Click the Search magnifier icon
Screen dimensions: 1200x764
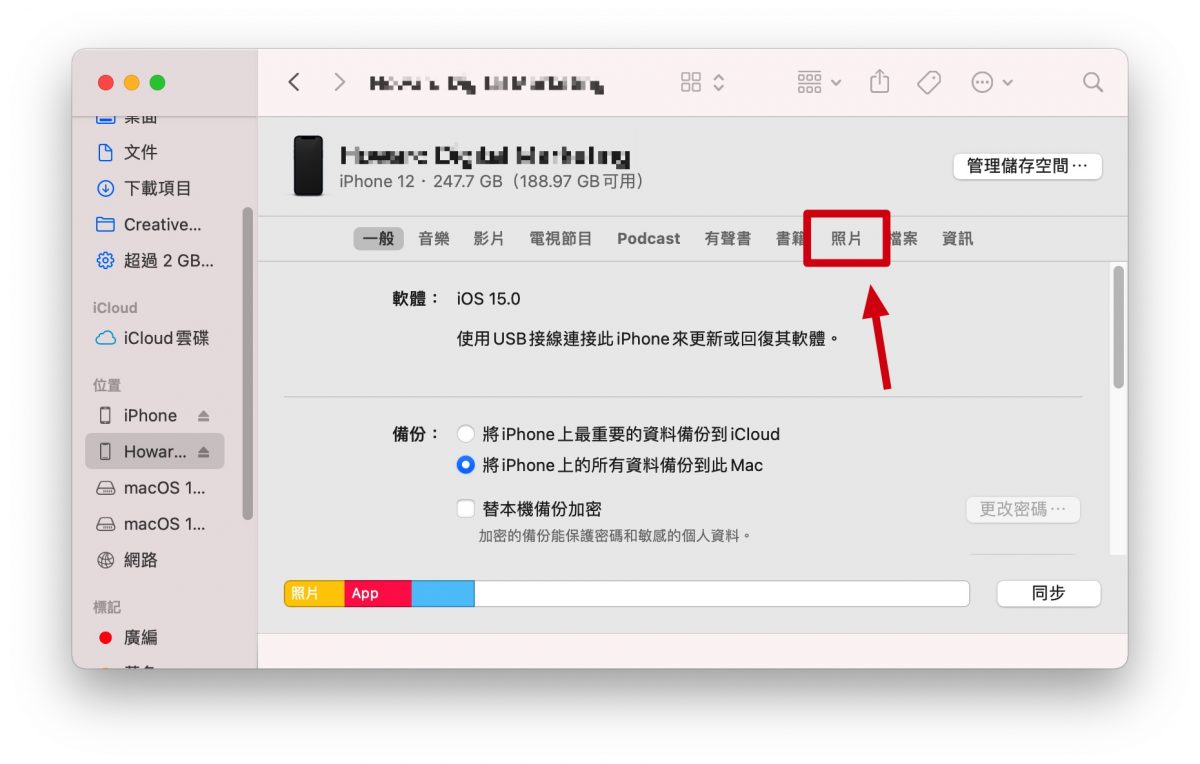coord(1093,82)
